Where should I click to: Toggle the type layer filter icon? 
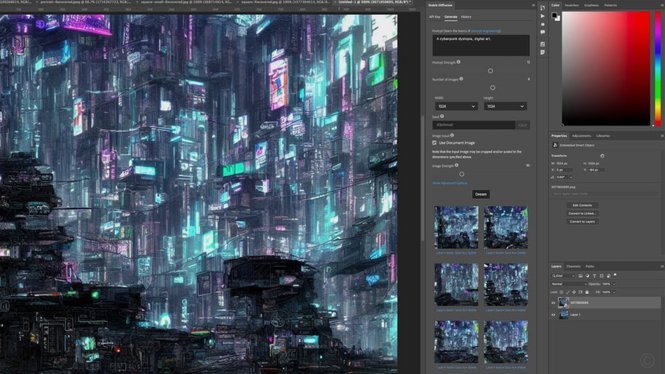tap(594, 276)
